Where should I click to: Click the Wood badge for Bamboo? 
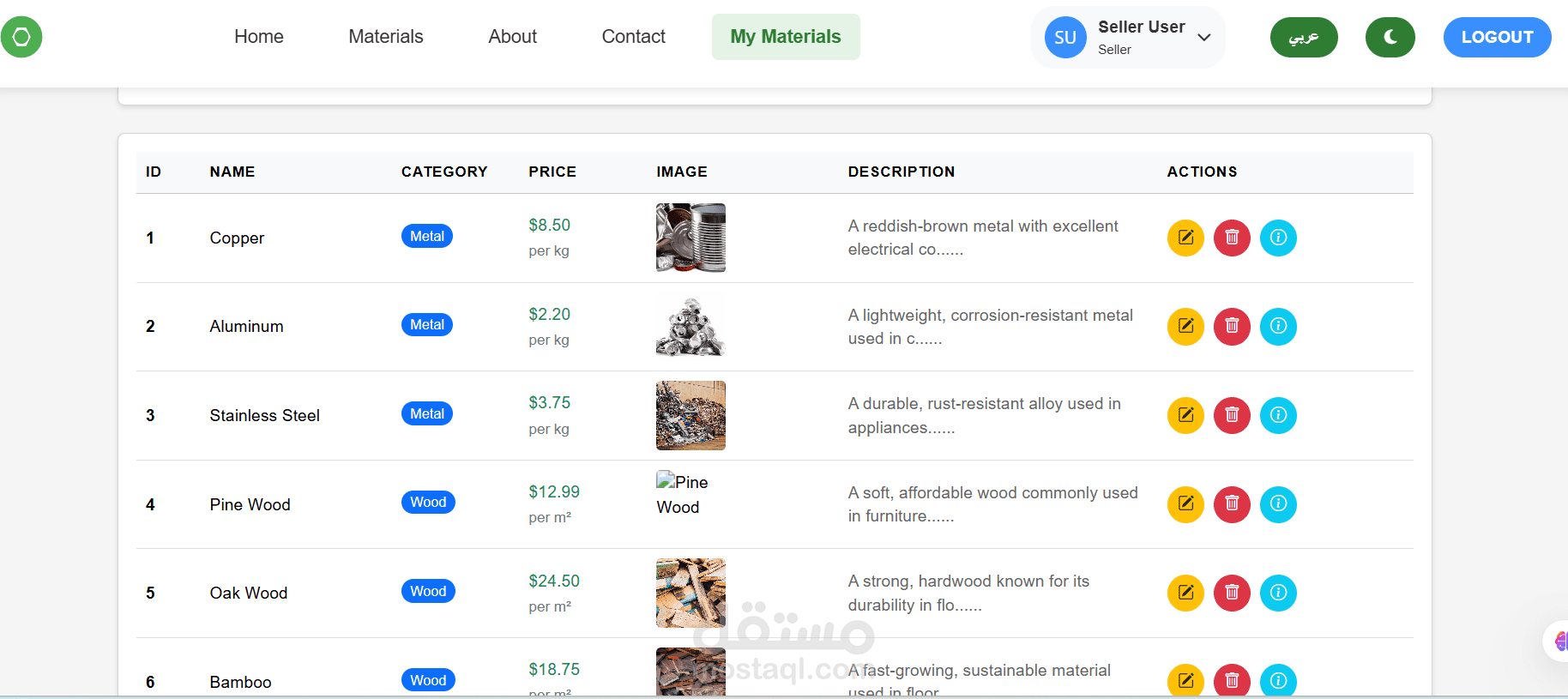coord(428,680)
